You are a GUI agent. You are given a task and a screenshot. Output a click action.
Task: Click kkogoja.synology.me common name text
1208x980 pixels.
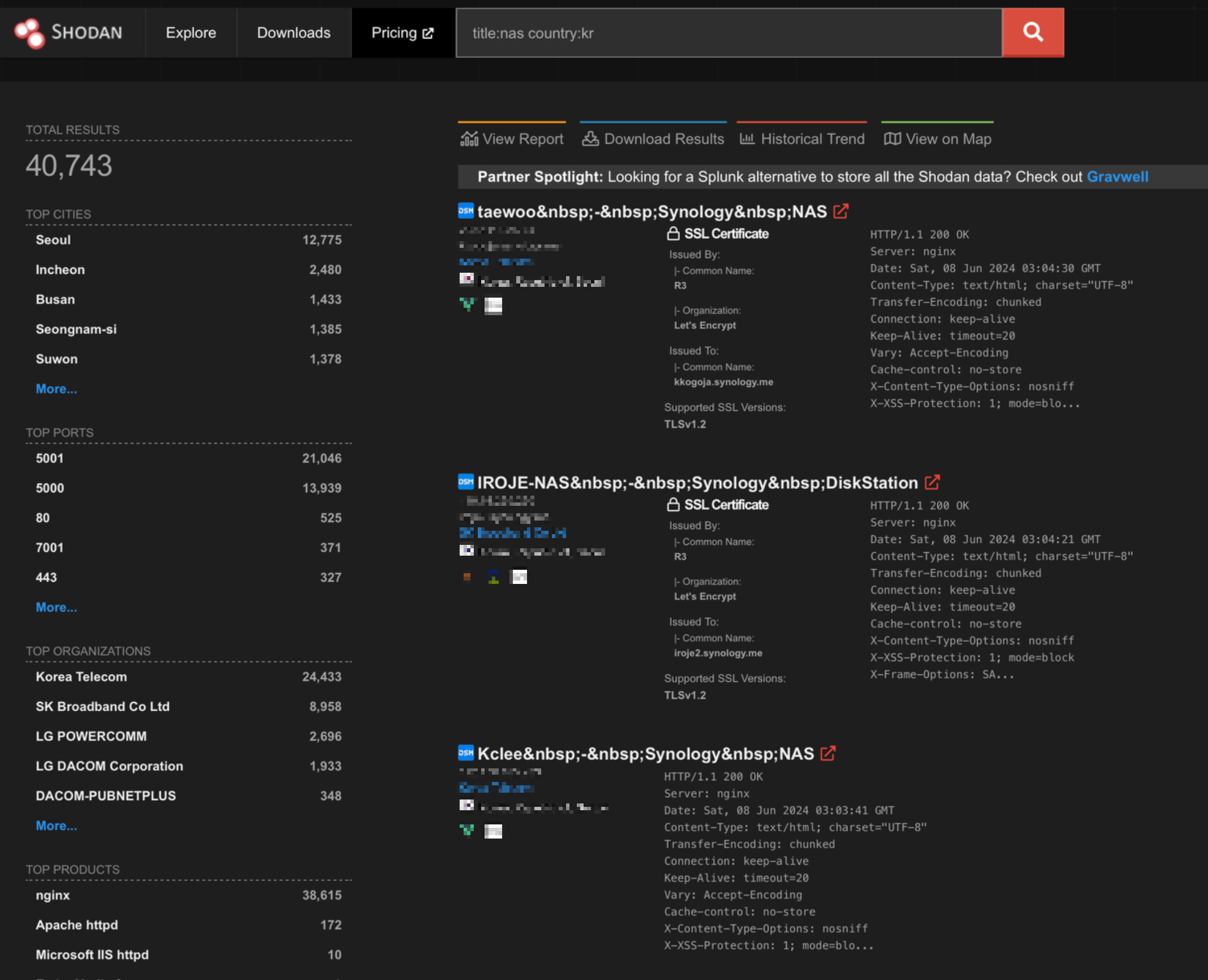(x=723, y=382)
